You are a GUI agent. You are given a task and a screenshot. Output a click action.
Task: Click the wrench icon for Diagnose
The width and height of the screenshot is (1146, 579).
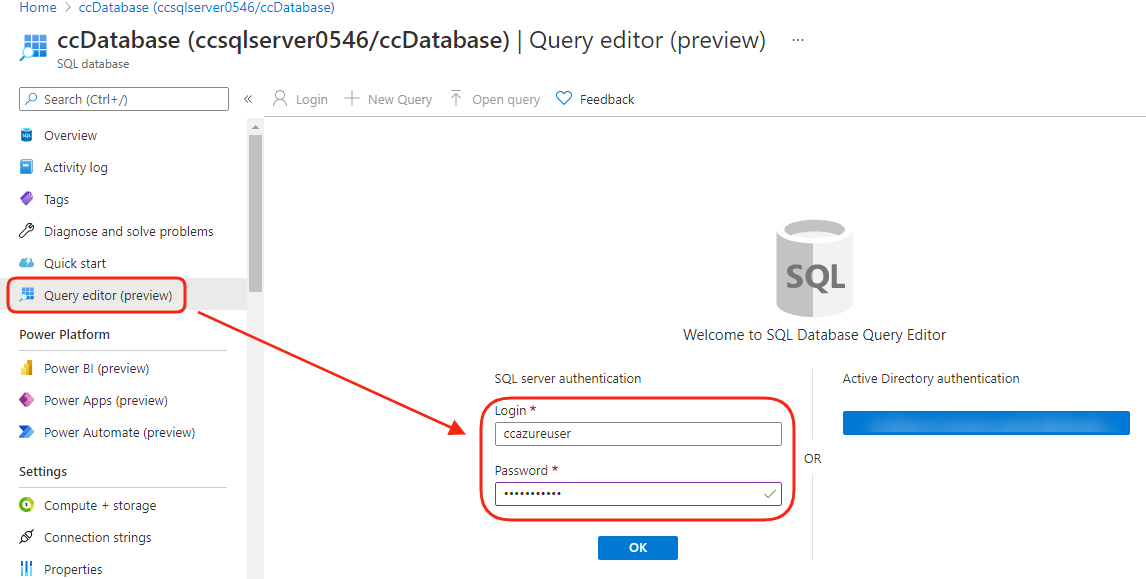point(27,231)
